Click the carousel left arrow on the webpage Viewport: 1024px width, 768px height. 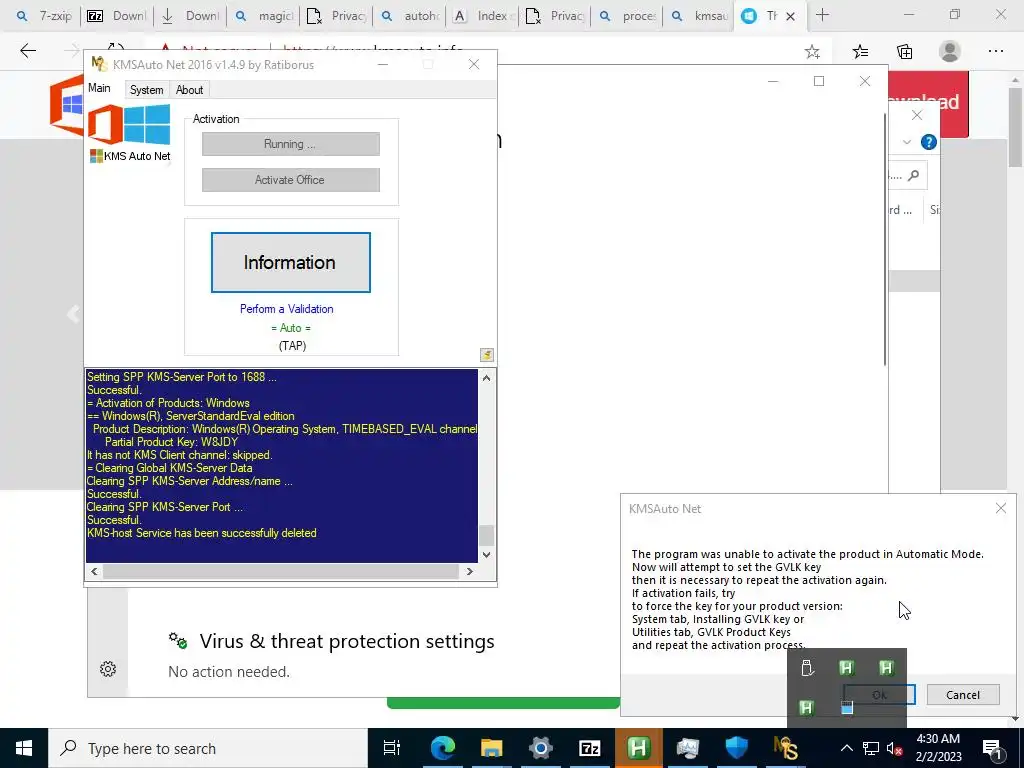[x=73, y=314]
